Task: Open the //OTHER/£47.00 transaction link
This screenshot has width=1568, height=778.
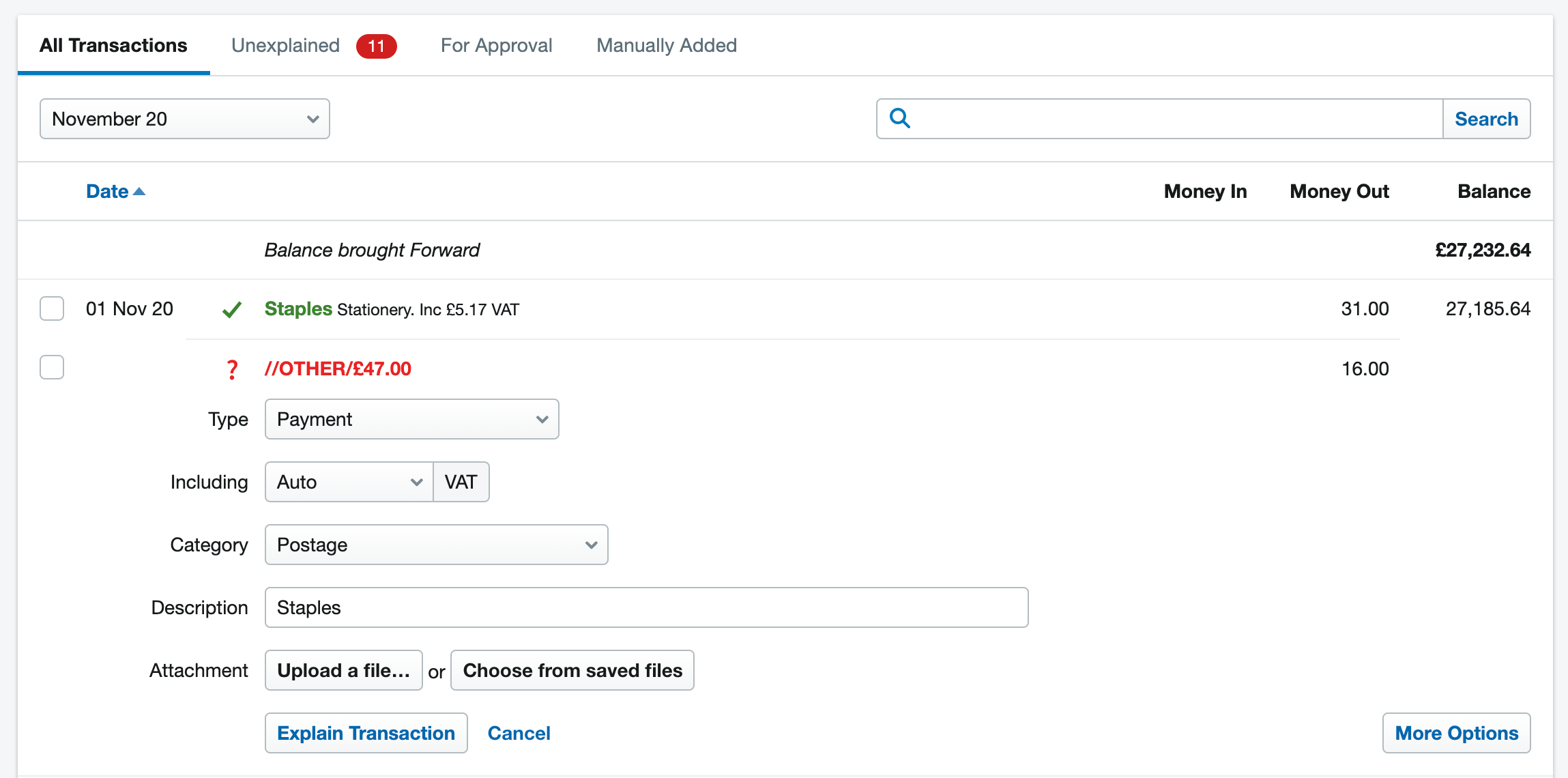Action: [338, 369]
